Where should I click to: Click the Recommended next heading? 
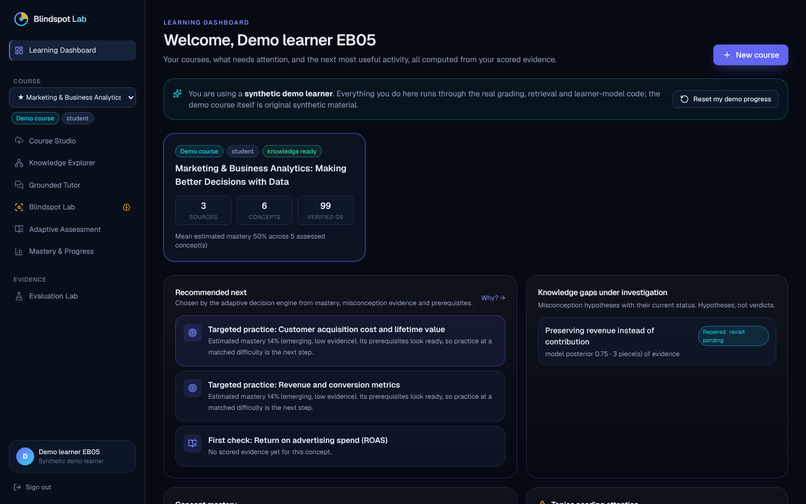coord(211,292)
